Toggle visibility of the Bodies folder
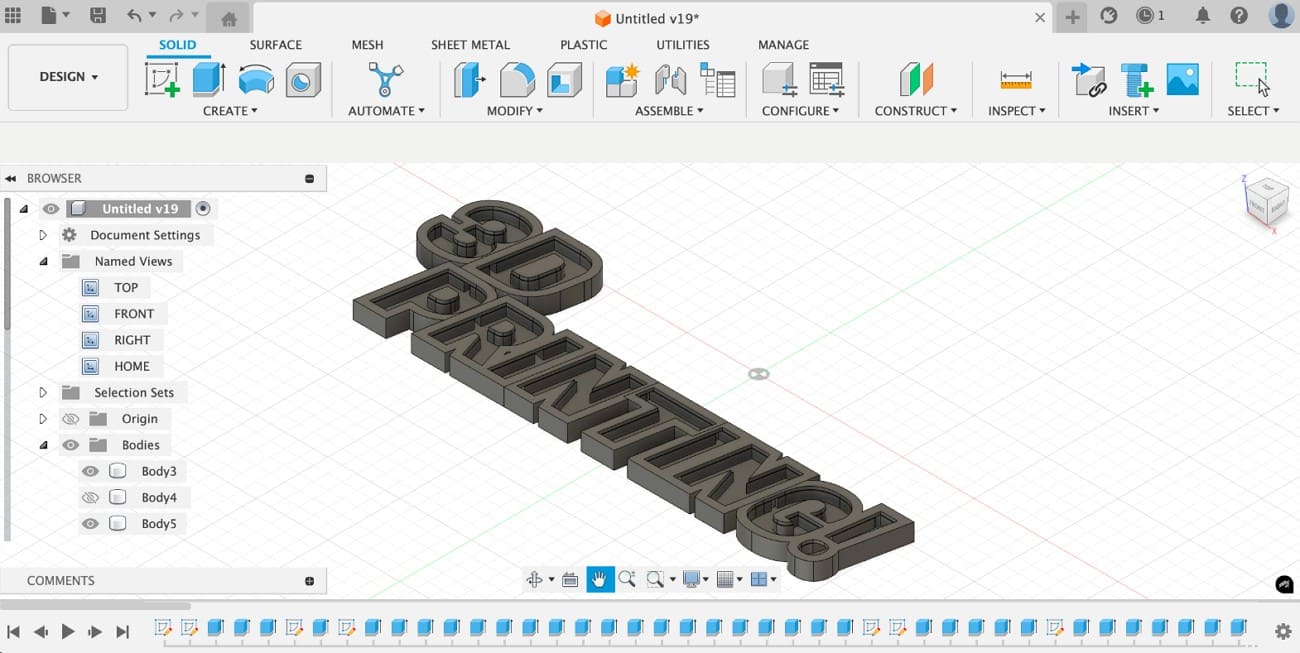 [x=71, y=444]
